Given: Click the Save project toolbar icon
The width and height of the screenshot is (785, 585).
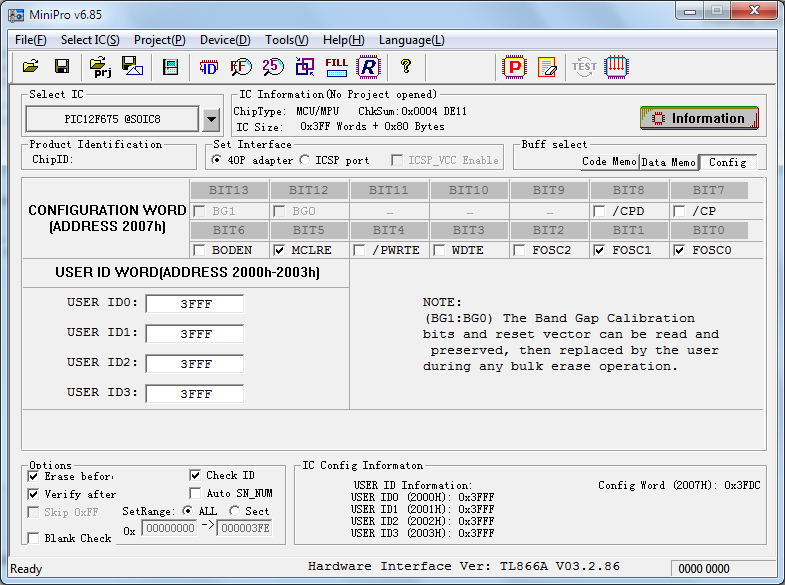Looking at the screenshot, I should coord(133,66).
